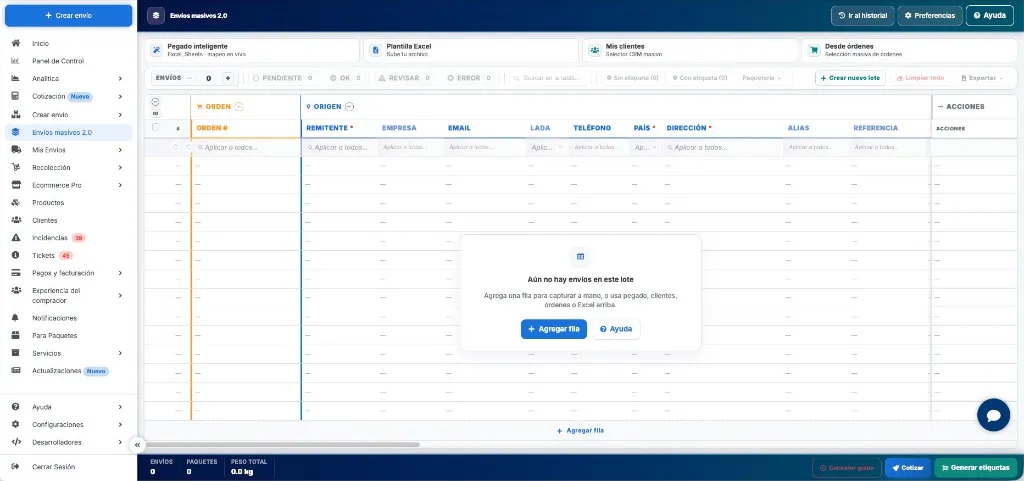The height and width of the screenshot is (481, 1024).
Task: Open the sidebar Crear envío menu item
Action: coord(68,114)
